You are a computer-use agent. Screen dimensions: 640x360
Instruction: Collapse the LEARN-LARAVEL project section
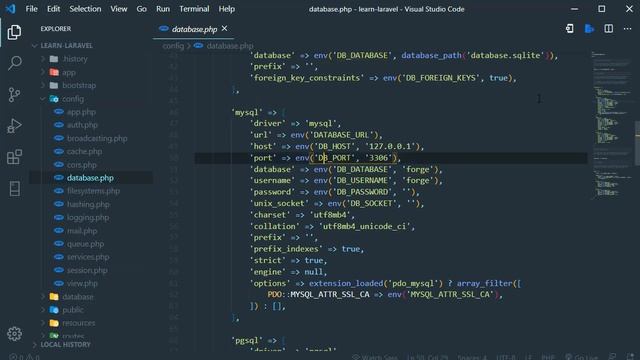point(66,45)
